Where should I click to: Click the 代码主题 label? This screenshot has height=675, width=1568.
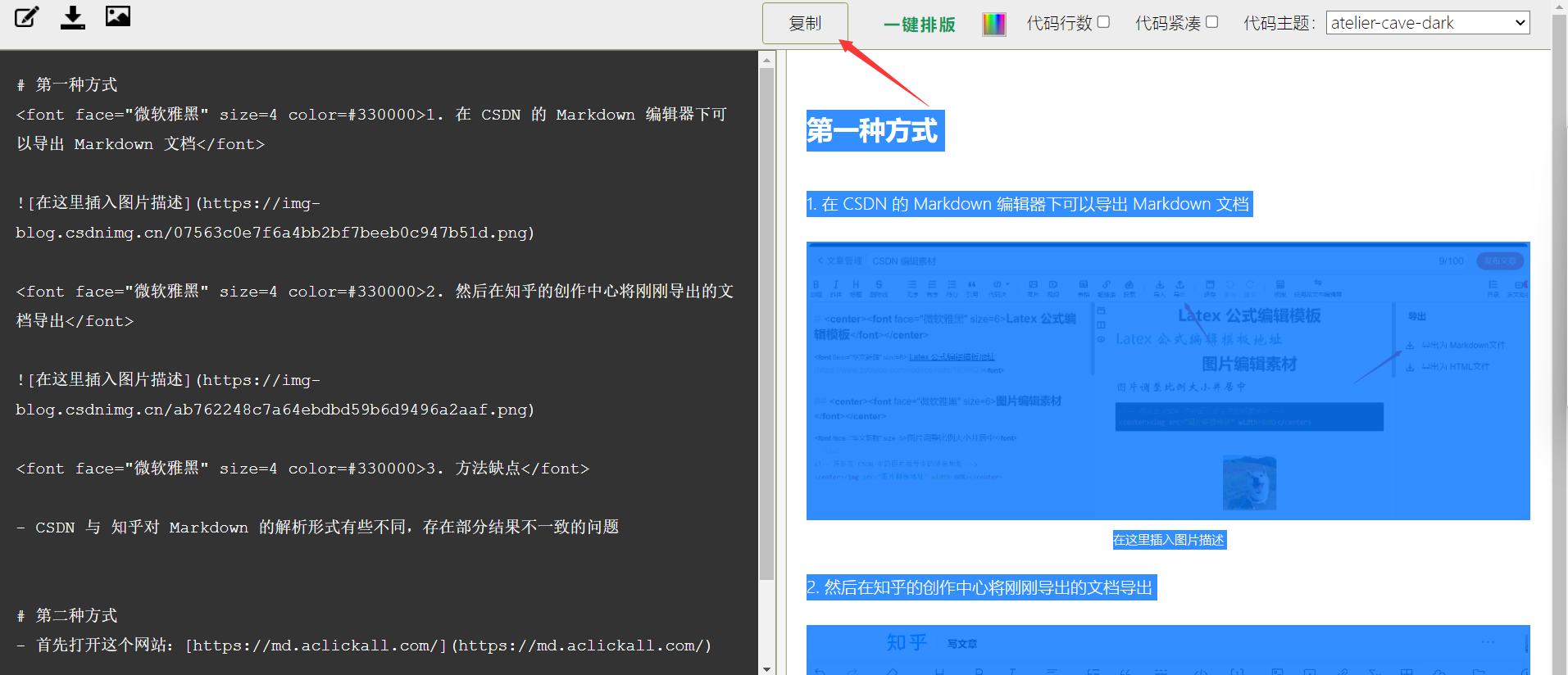(x=1279, y=23)
